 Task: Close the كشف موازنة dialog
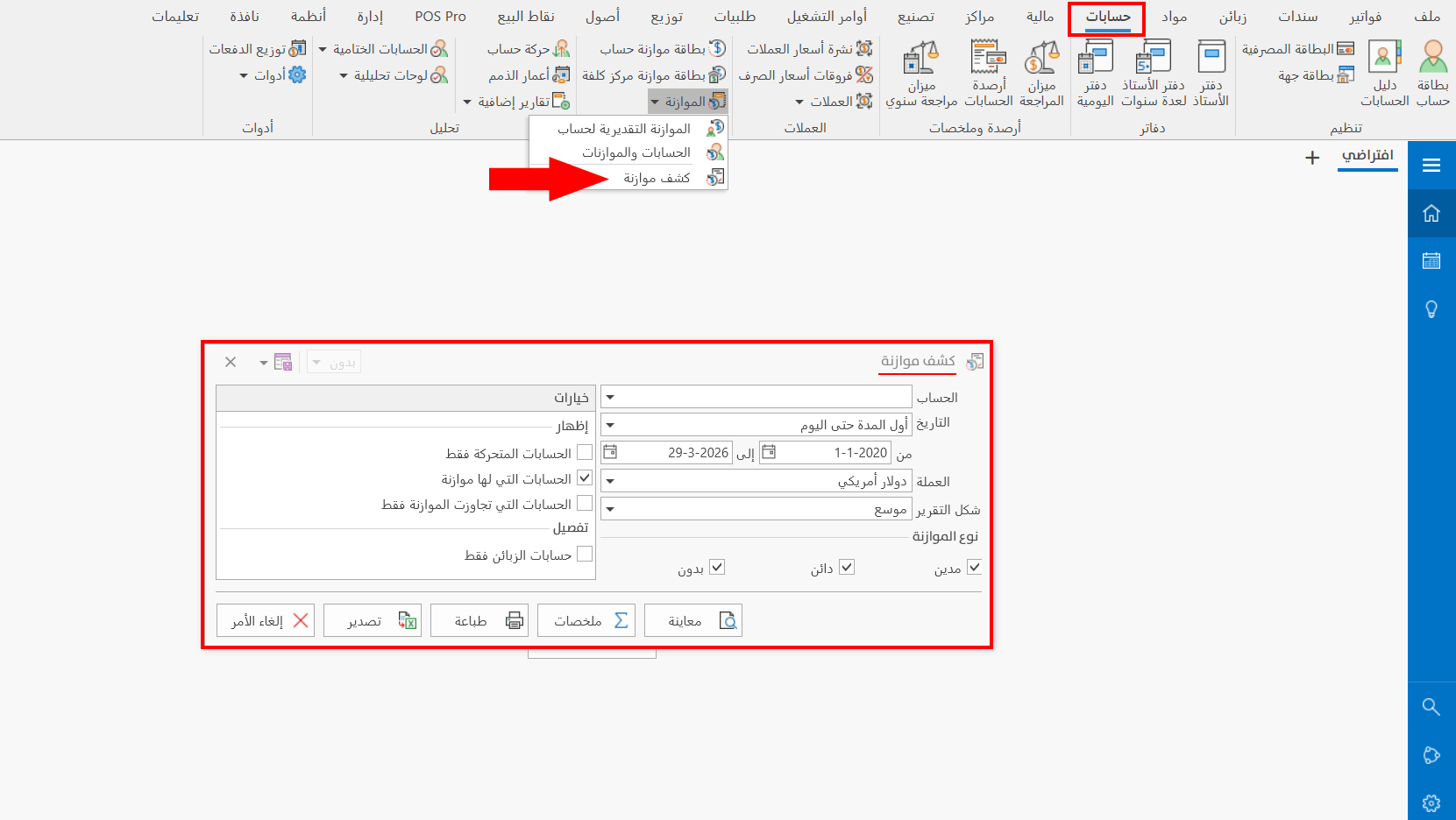231,362
